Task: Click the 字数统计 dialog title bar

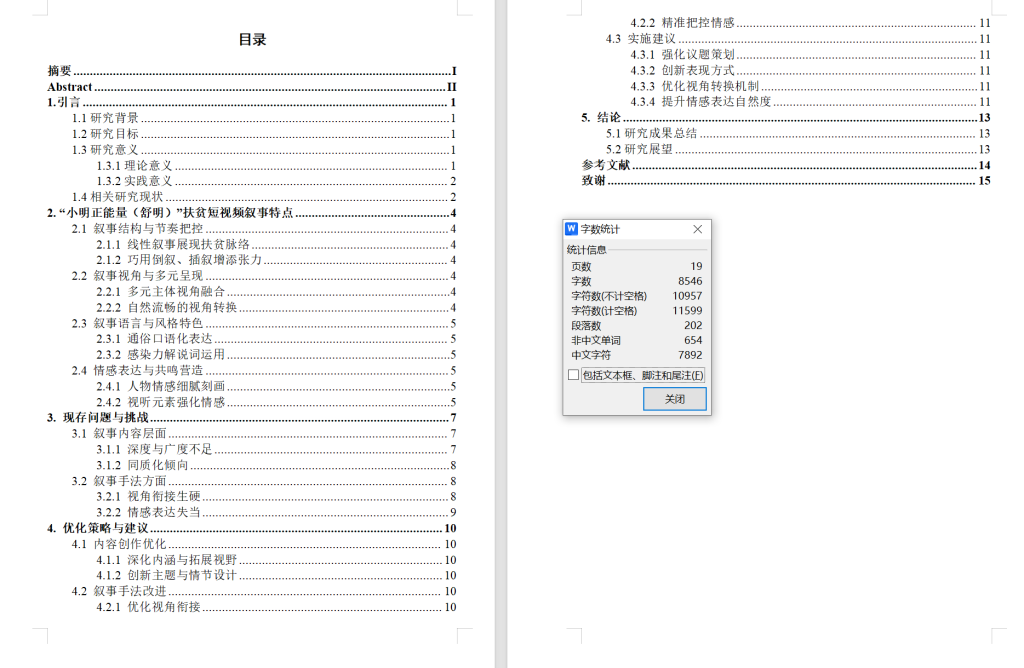Action: (x=630, y=229)
